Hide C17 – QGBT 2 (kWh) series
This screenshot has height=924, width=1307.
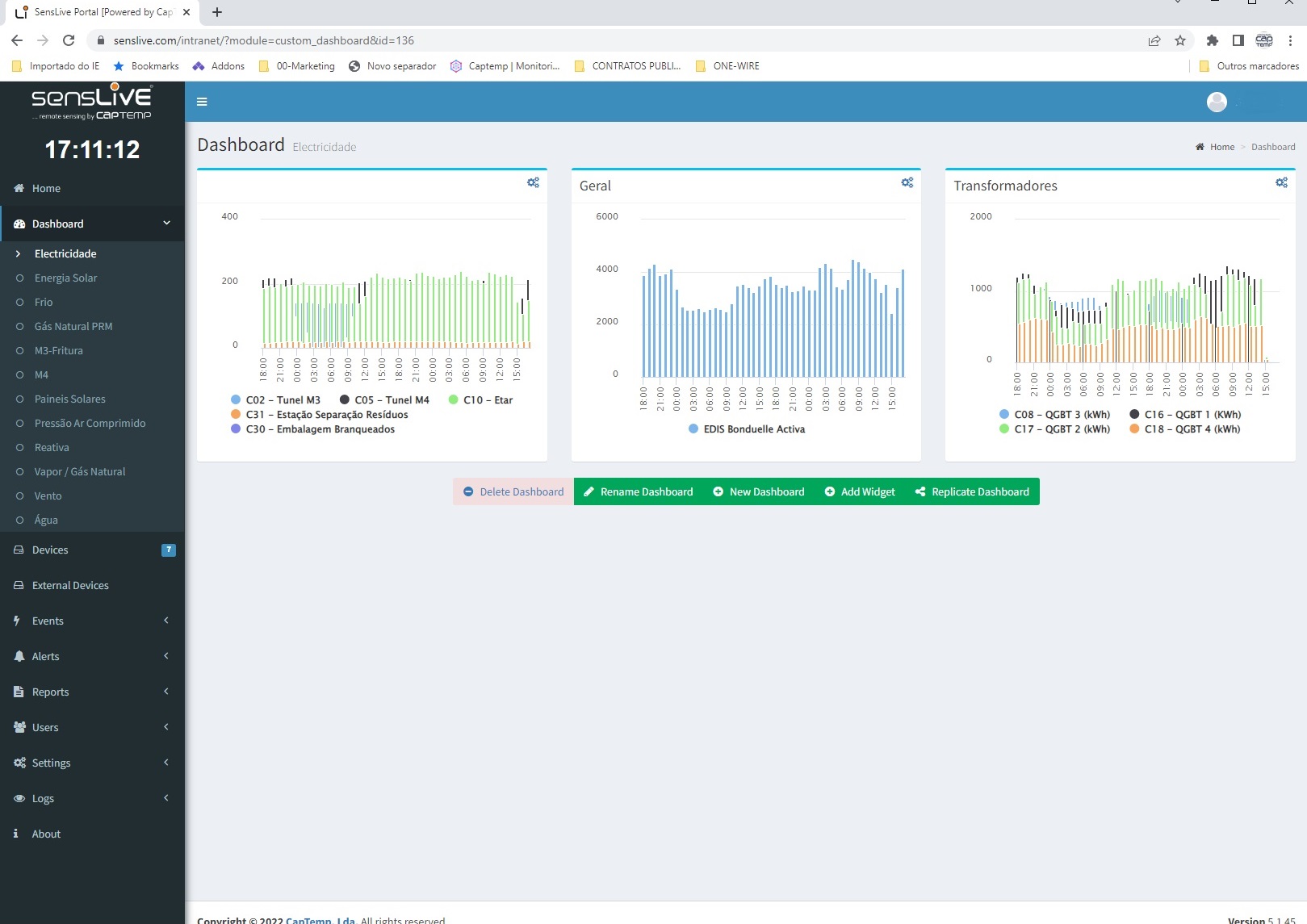click(1062, 429)
